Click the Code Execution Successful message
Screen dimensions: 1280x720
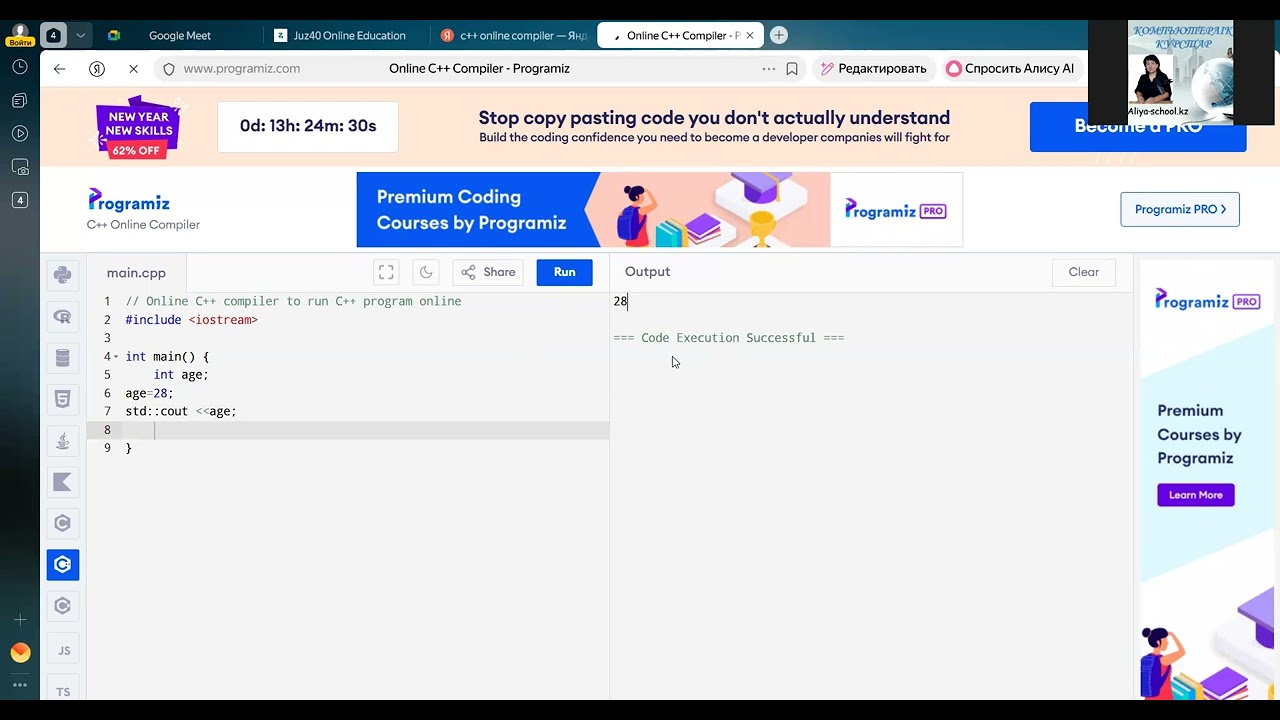pyautogui.click(x=729, y=338)
